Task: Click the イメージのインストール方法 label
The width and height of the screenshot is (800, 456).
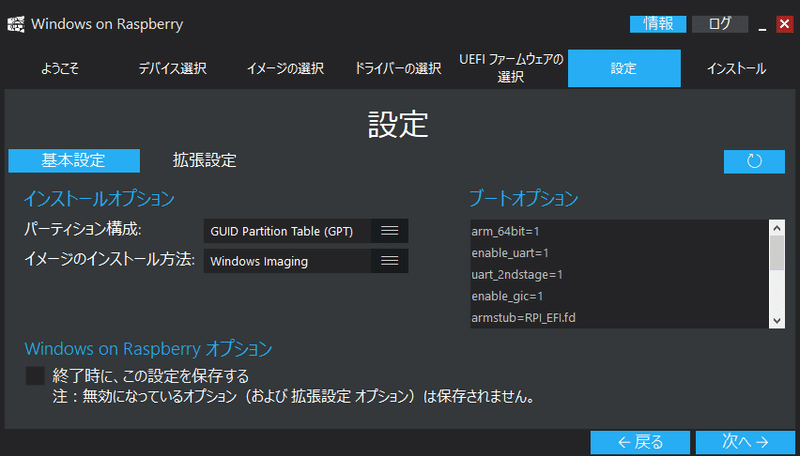Action: pos(110,260)
